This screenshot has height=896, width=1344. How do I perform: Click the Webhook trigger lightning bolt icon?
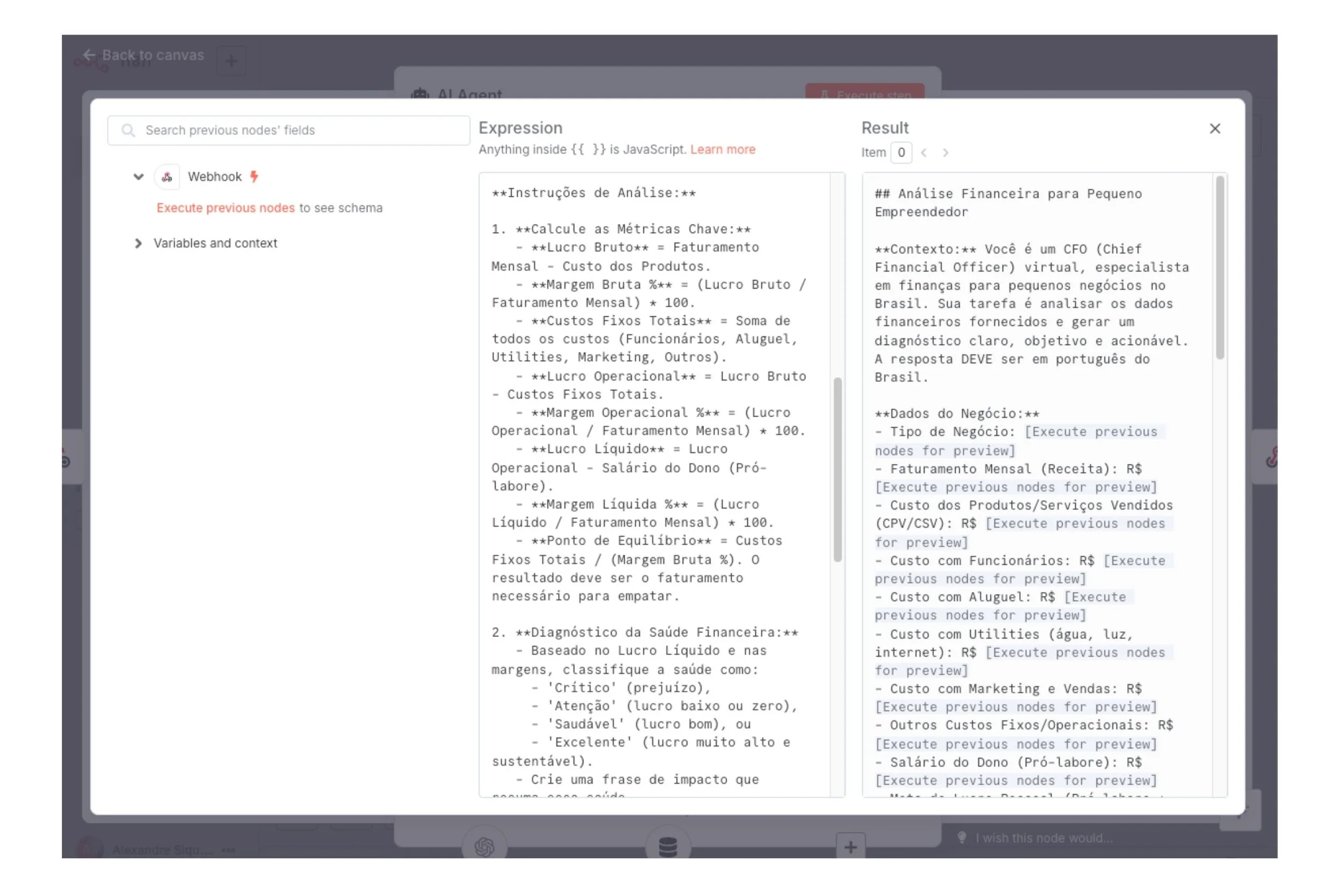click(x=254, y=177)
